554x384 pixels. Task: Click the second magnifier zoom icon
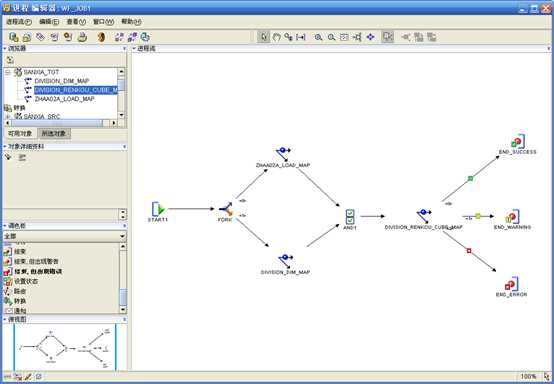(x=331, y=37)
